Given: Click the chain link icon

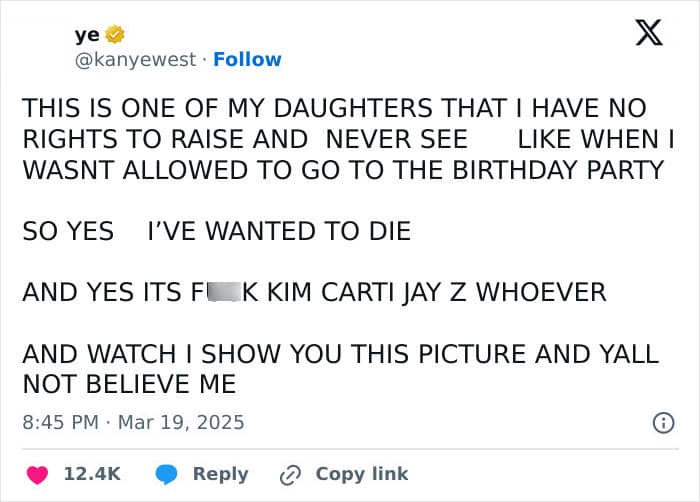Looking at the screenshot, I should pyautogui.click(x=291, y=474).
